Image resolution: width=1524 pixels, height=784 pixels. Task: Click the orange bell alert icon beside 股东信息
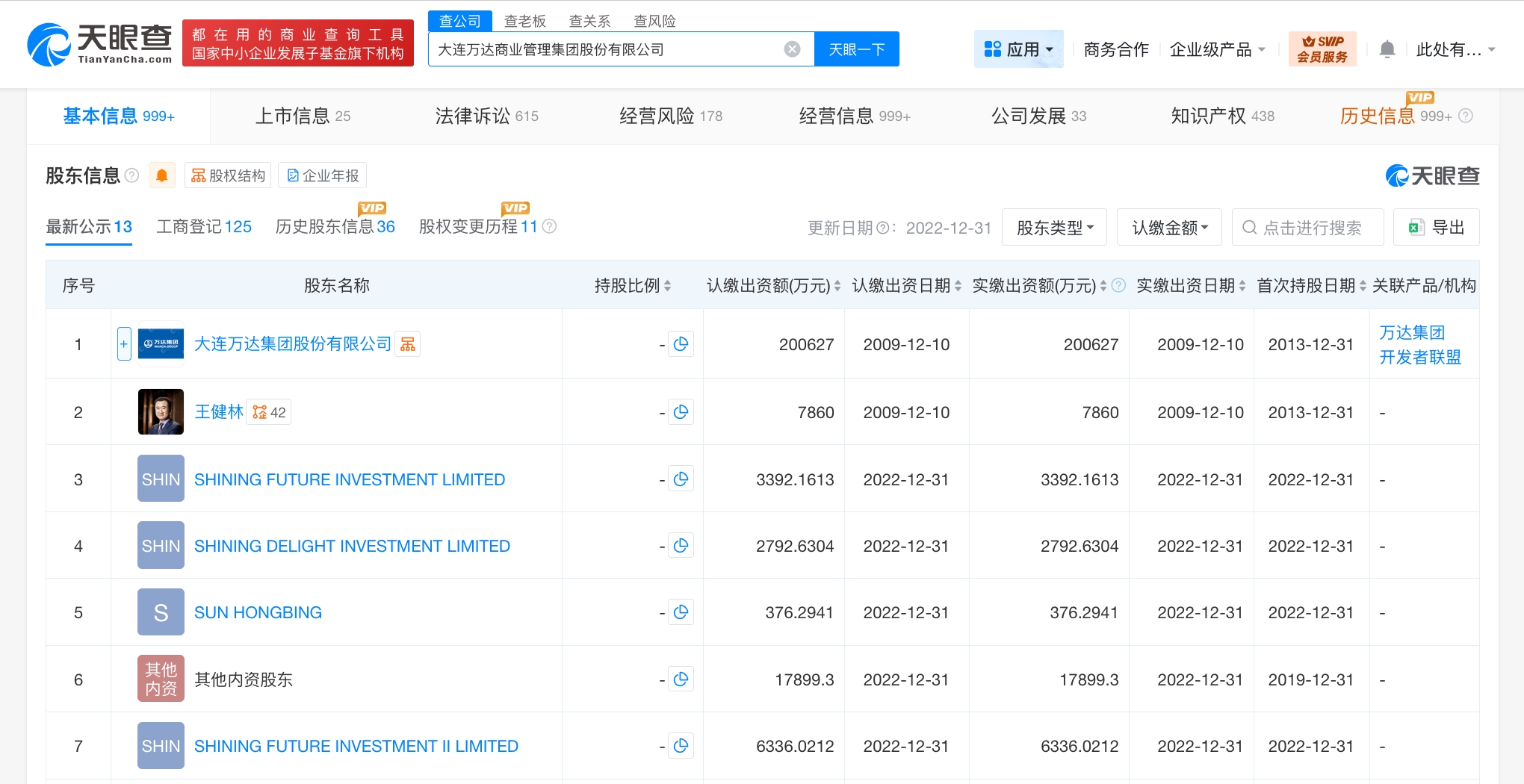161,175
